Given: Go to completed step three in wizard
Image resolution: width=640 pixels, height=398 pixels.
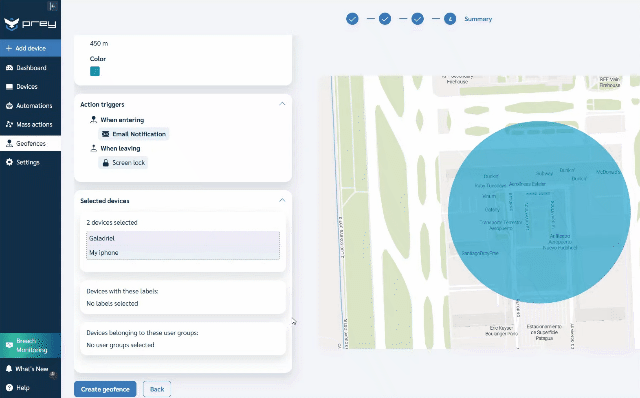Looking at the screenshot, I should click(x=417, y=19).
